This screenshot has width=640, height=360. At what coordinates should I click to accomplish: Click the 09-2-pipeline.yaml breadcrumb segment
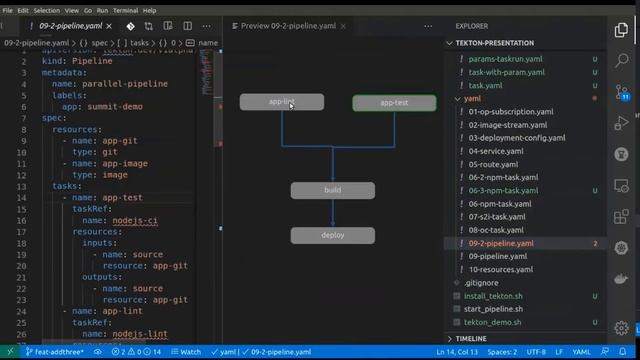[36, 43]
